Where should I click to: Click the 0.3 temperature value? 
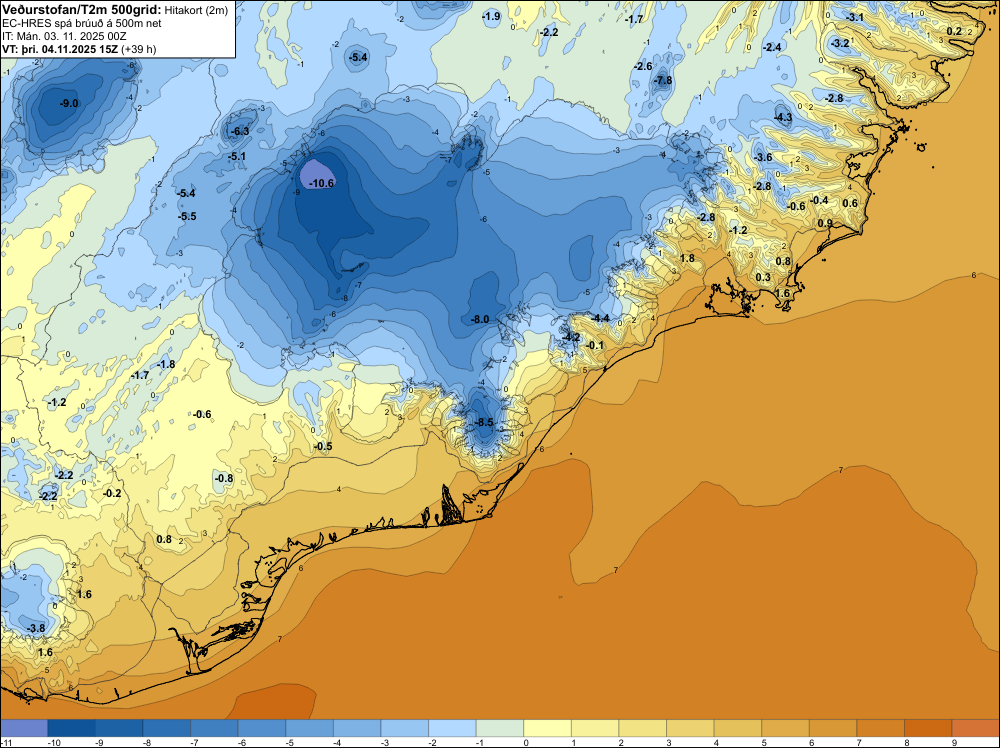763,277
